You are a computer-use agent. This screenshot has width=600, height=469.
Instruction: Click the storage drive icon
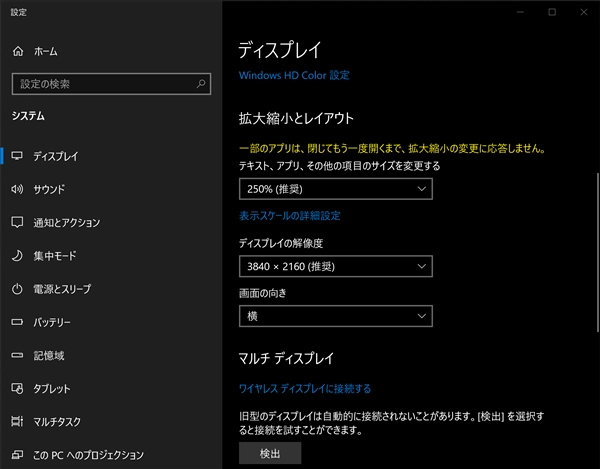(x=17, y=355)
